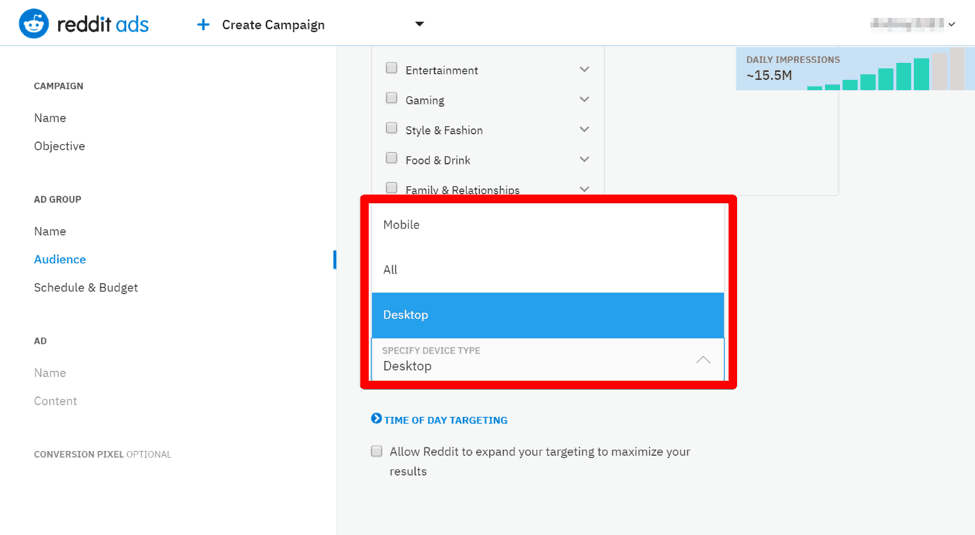
Task: Click the Reddit alien logo icon
Action: pos(34,24)
